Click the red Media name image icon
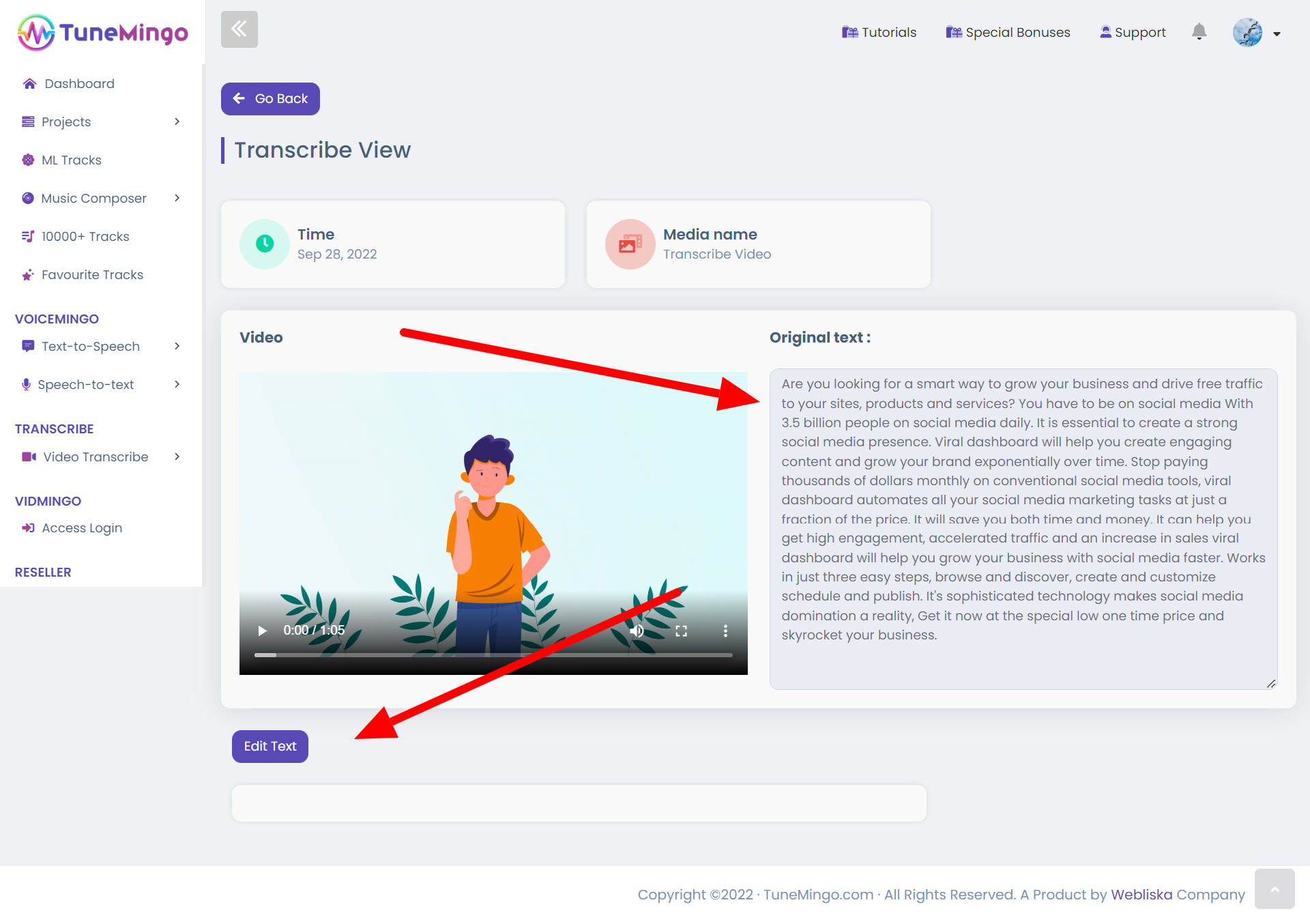The width and height of the screenshot is (1310, 924). coord(630,244)
